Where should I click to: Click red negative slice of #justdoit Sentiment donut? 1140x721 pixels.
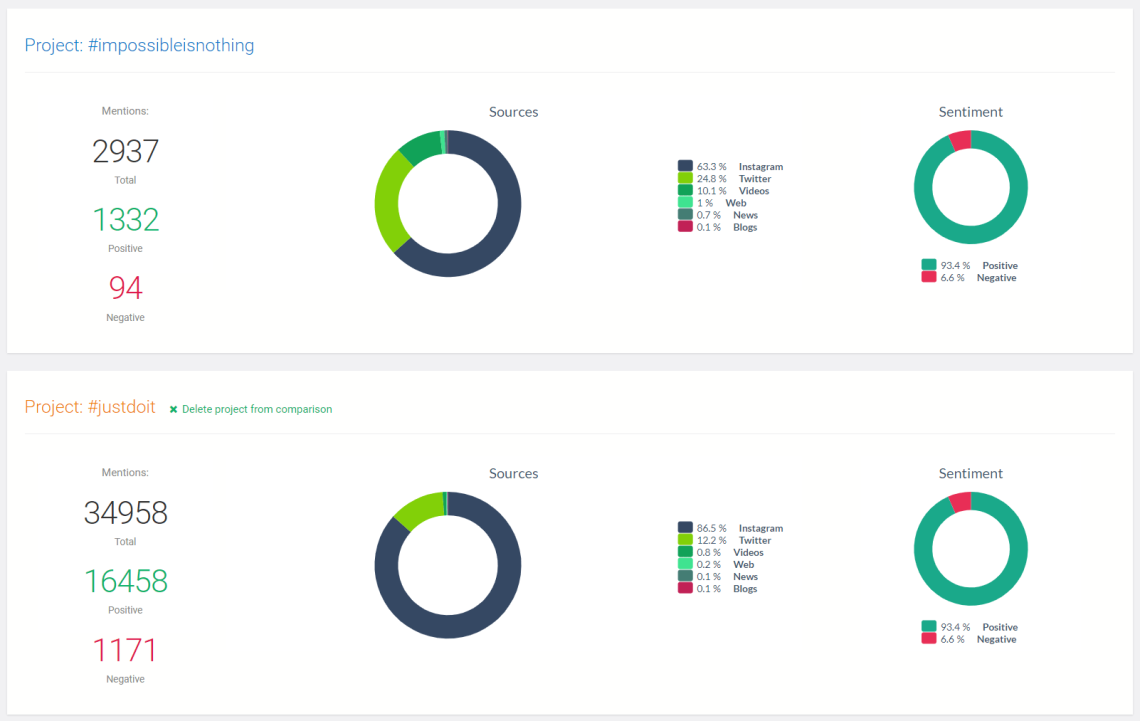[x=961, y=502]
